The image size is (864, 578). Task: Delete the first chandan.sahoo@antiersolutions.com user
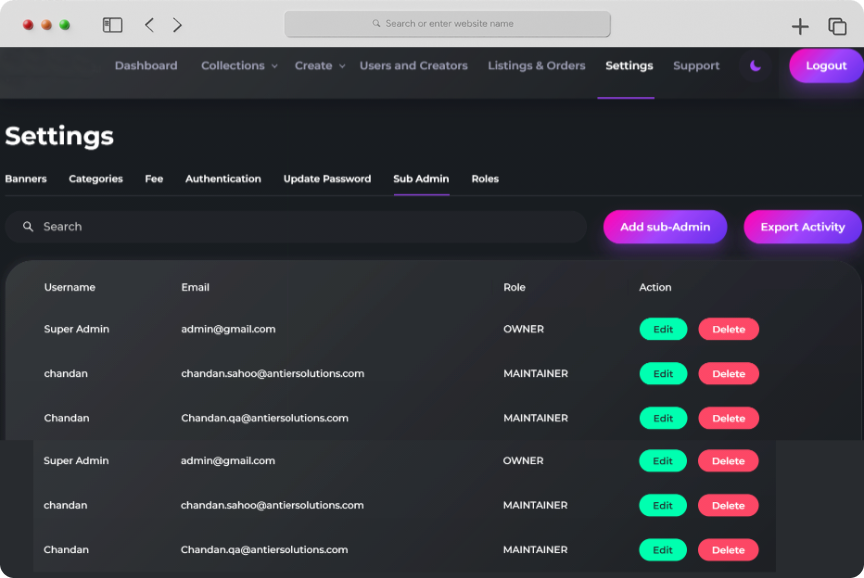(728, 374)
